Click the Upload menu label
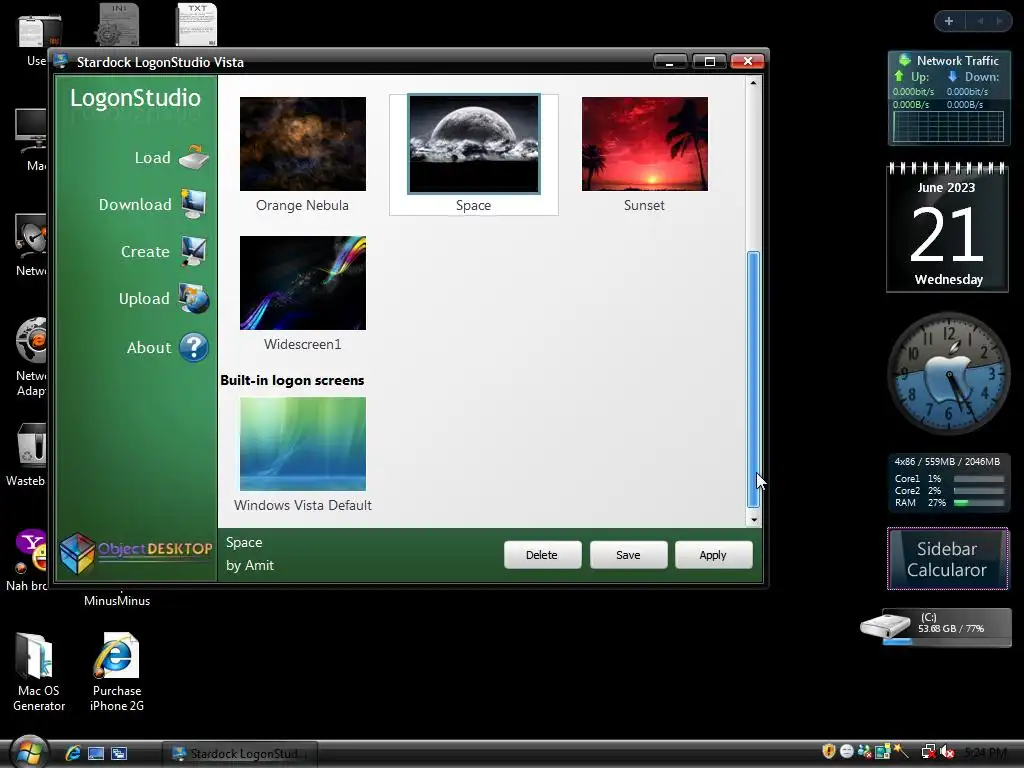1024x768 pixels. pyautogui.click(x=144, y=298)
